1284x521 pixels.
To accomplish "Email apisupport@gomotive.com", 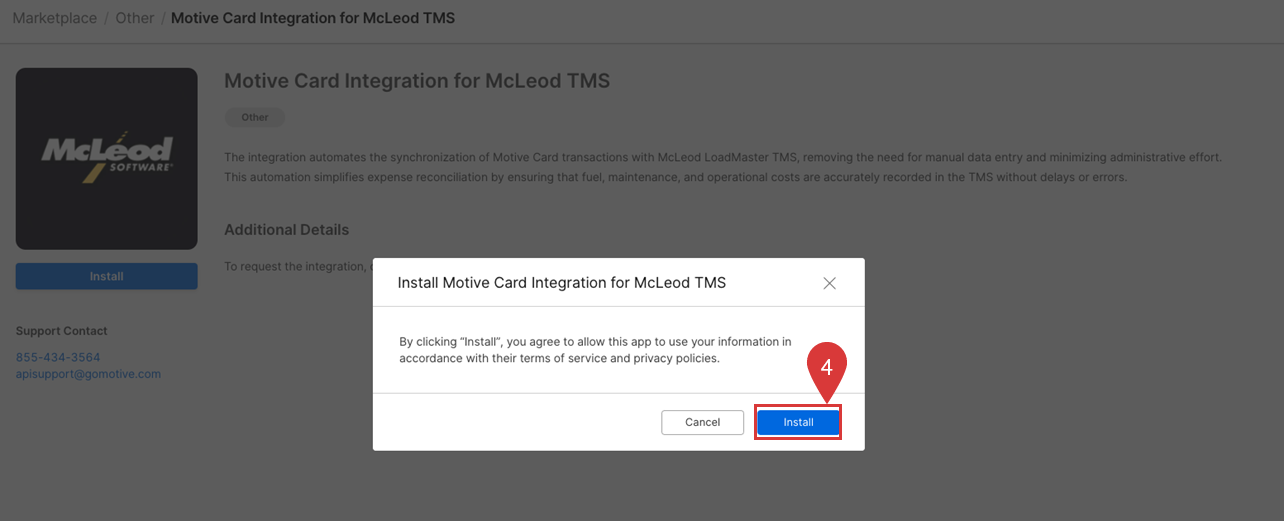I will pyautogui.click(x=88, y=374).
